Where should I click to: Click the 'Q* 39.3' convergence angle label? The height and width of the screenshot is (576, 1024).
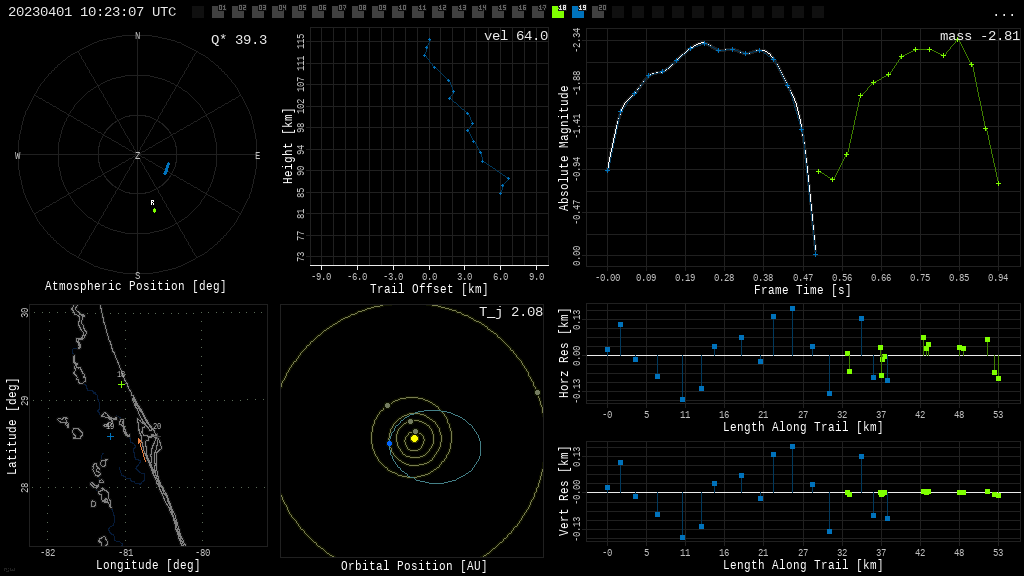(238, 41)
